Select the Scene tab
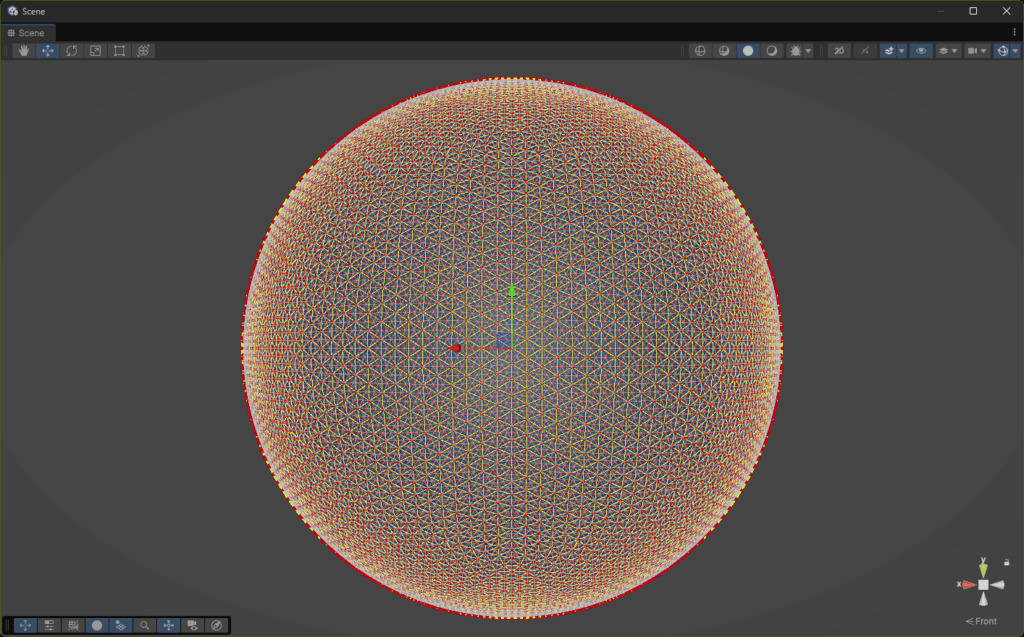 point(27,33)
